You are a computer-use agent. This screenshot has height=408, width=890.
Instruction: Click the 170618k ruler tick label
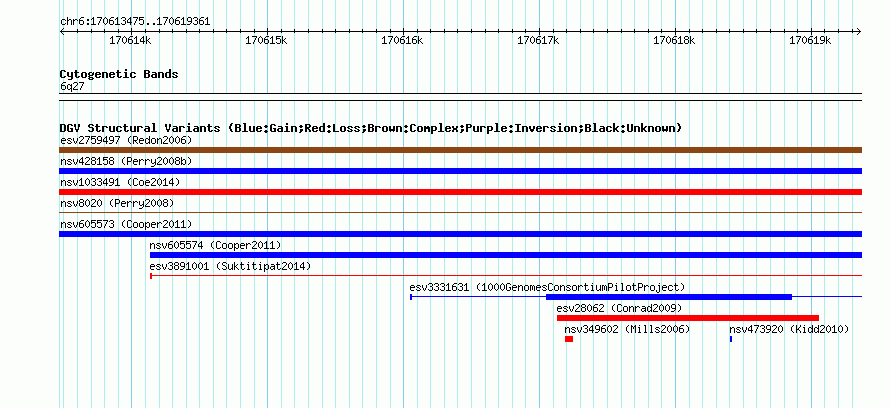(675, 40)
